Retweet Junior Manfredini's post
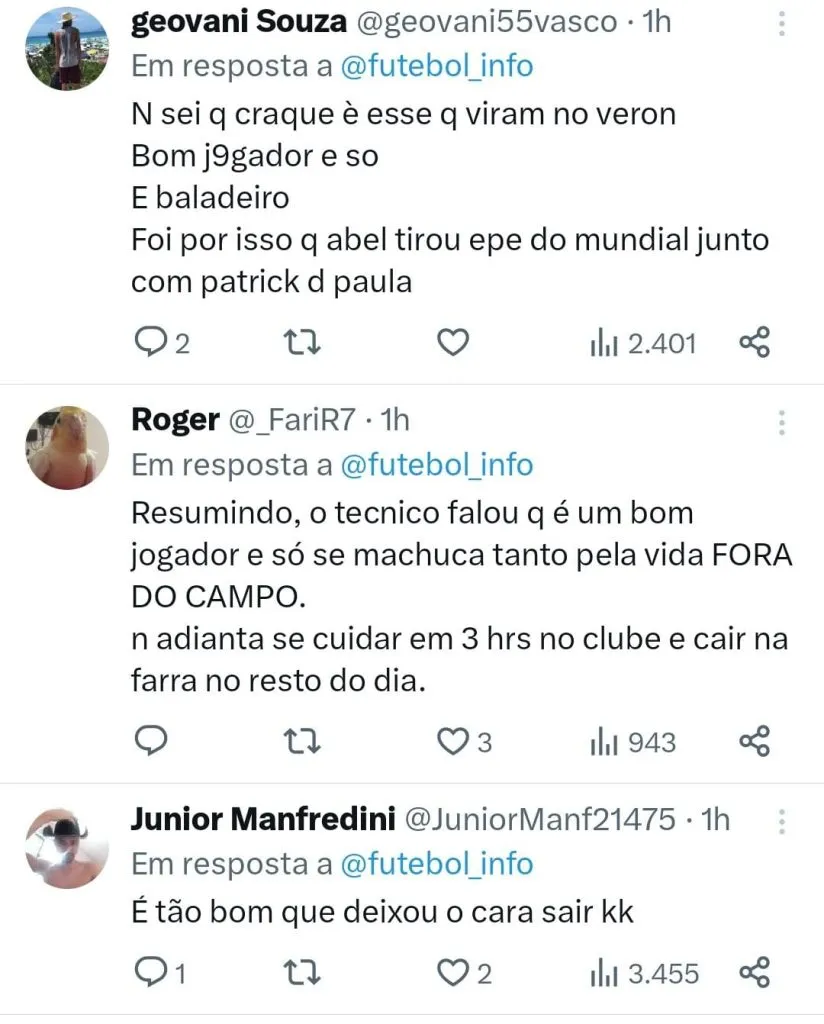 click(x=297, y=972)
